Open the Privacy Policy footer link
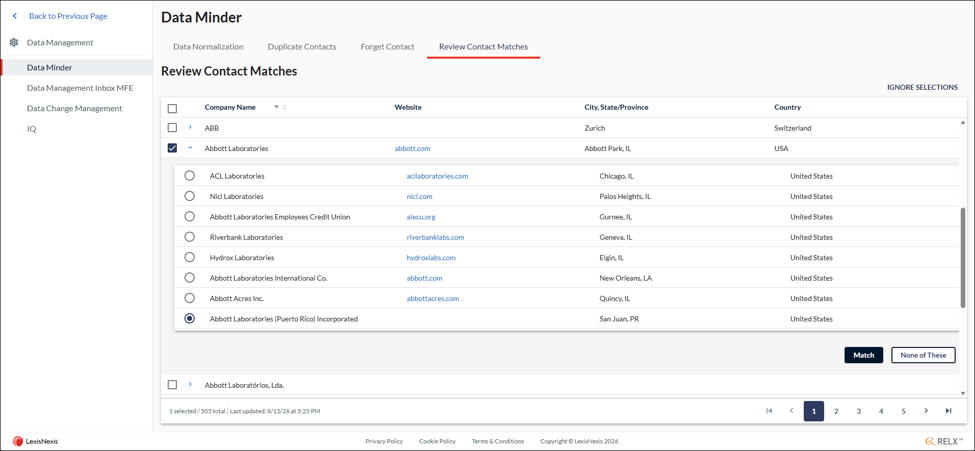Image resolution: width=975 pixels, height=451 pixels. [384, 441]
